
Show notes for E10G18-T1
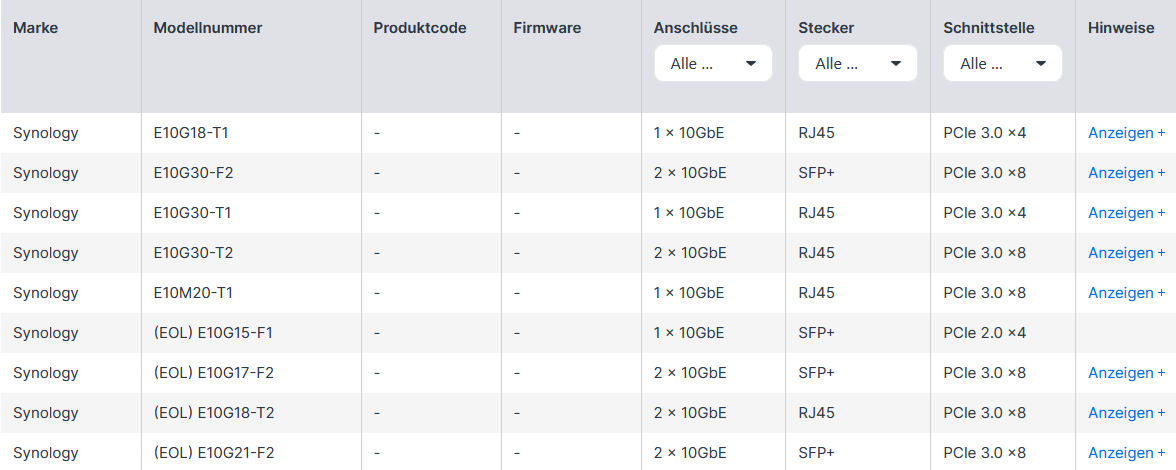tap(1126, 133)
